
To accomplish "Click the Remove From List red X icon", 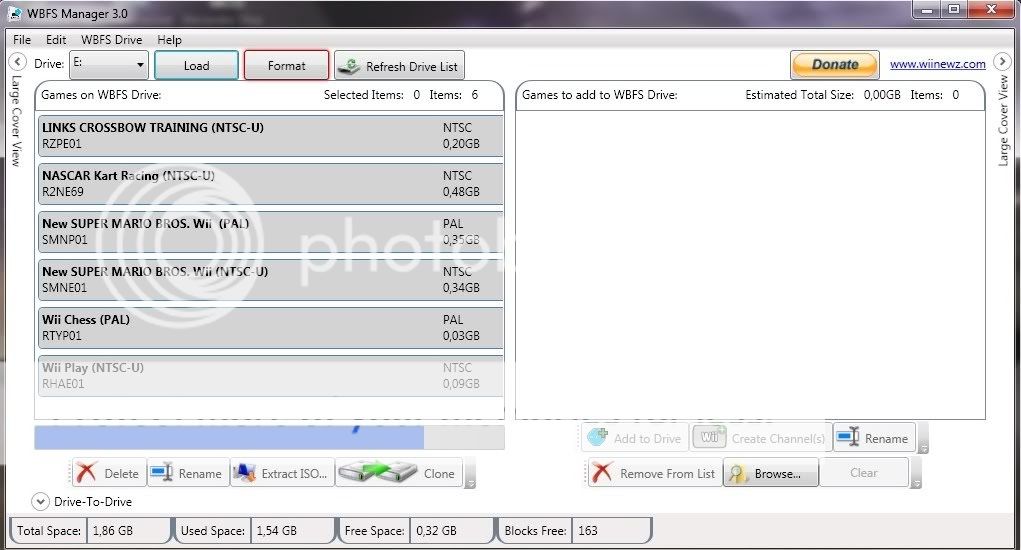I will click(602, 473).
